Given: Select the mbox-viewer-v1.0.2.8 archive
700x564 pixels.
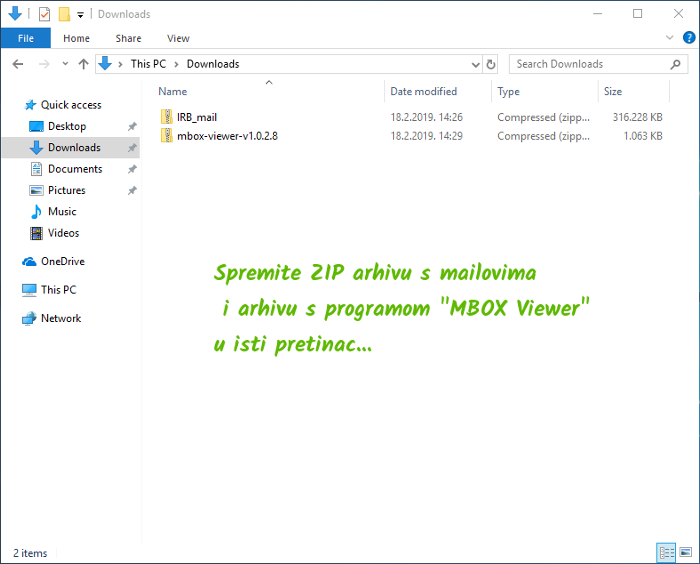Looking at the screenshot, I should tap(227, 135).
